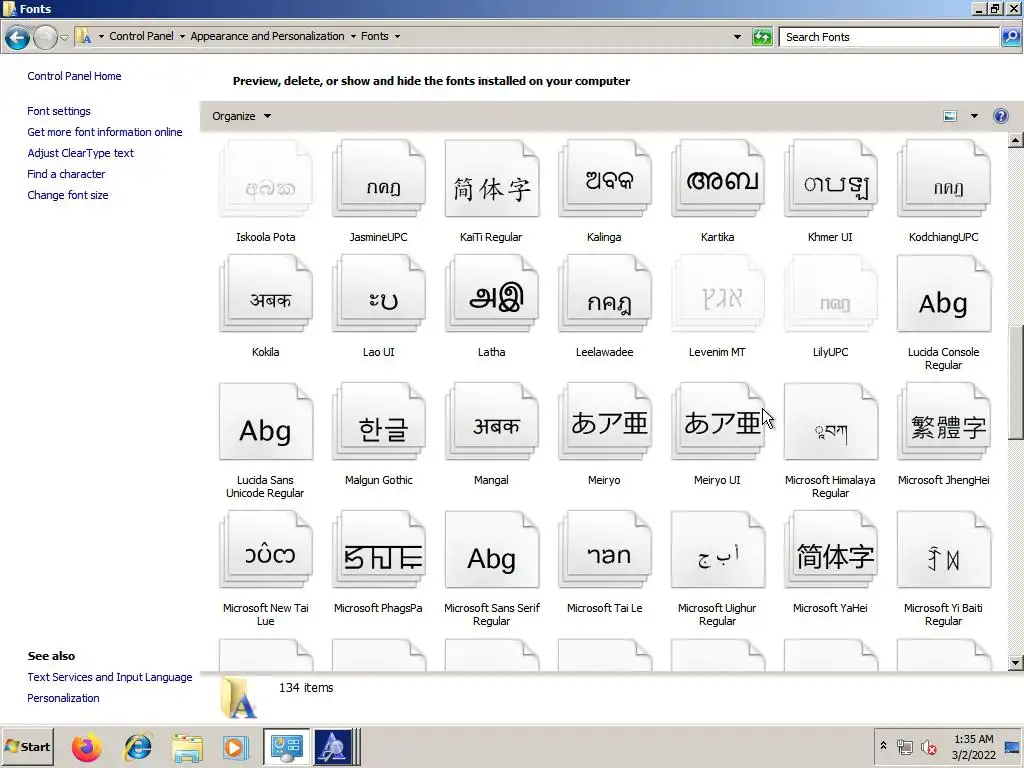Click the scrollbar down arrow
Image resolution: width=1024 pixels, height=768 pixels.
coord(1015,663)
